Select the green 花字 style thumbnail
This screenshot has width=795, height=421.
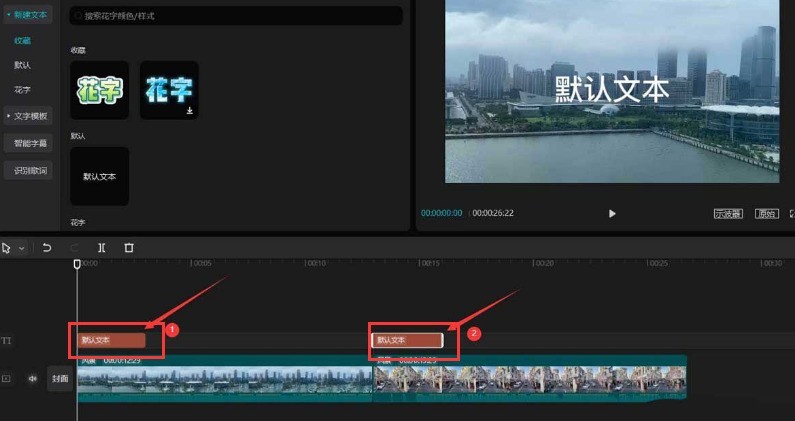[x=99, y=91]
